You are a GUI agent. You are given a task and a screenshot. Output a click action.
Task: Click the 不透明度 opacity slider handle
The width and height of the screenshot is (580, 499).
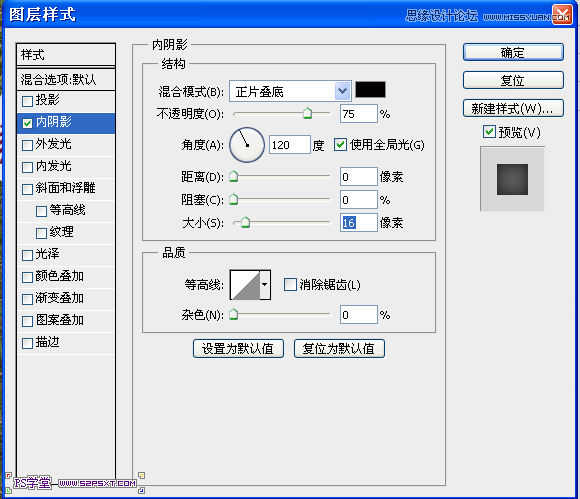pos(307,113)
